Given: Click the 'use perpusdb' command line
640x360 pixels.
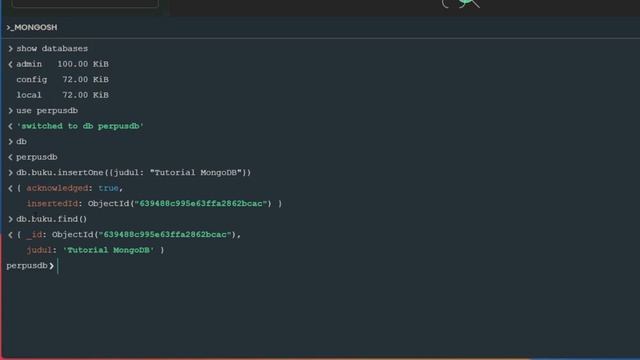Looking at the screenshot, I should coord(47,111).
